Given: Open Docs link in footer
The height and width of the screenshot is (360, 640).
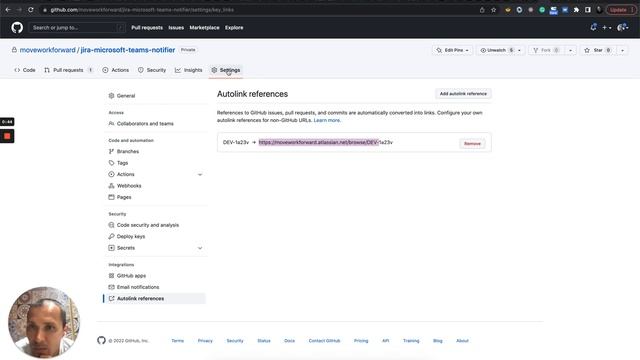Looking at the screenshot, I should pos(289,340).
